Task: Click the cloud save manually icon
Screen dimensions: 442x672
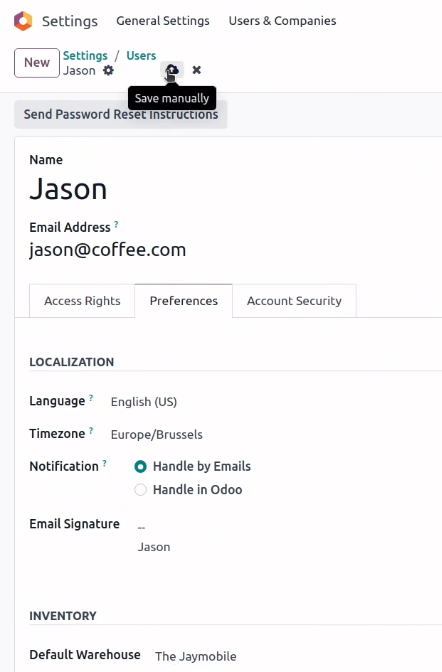Action: (x=172, y=70)
